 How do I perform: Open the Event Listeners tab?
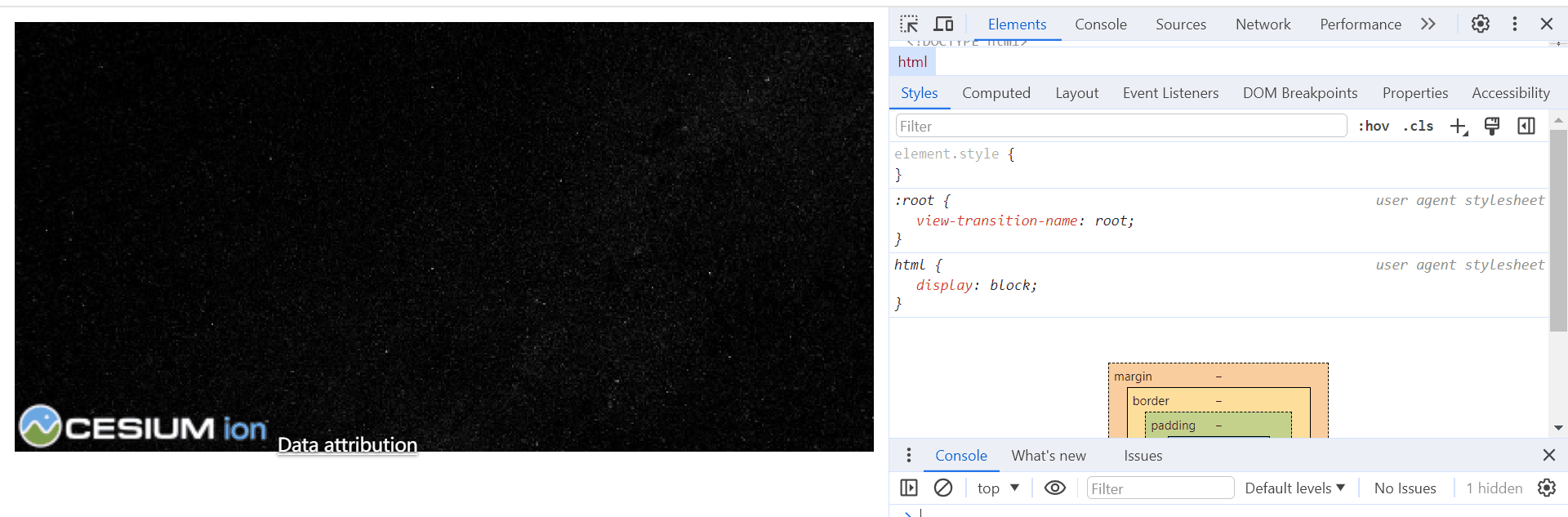pos(1170,93)
